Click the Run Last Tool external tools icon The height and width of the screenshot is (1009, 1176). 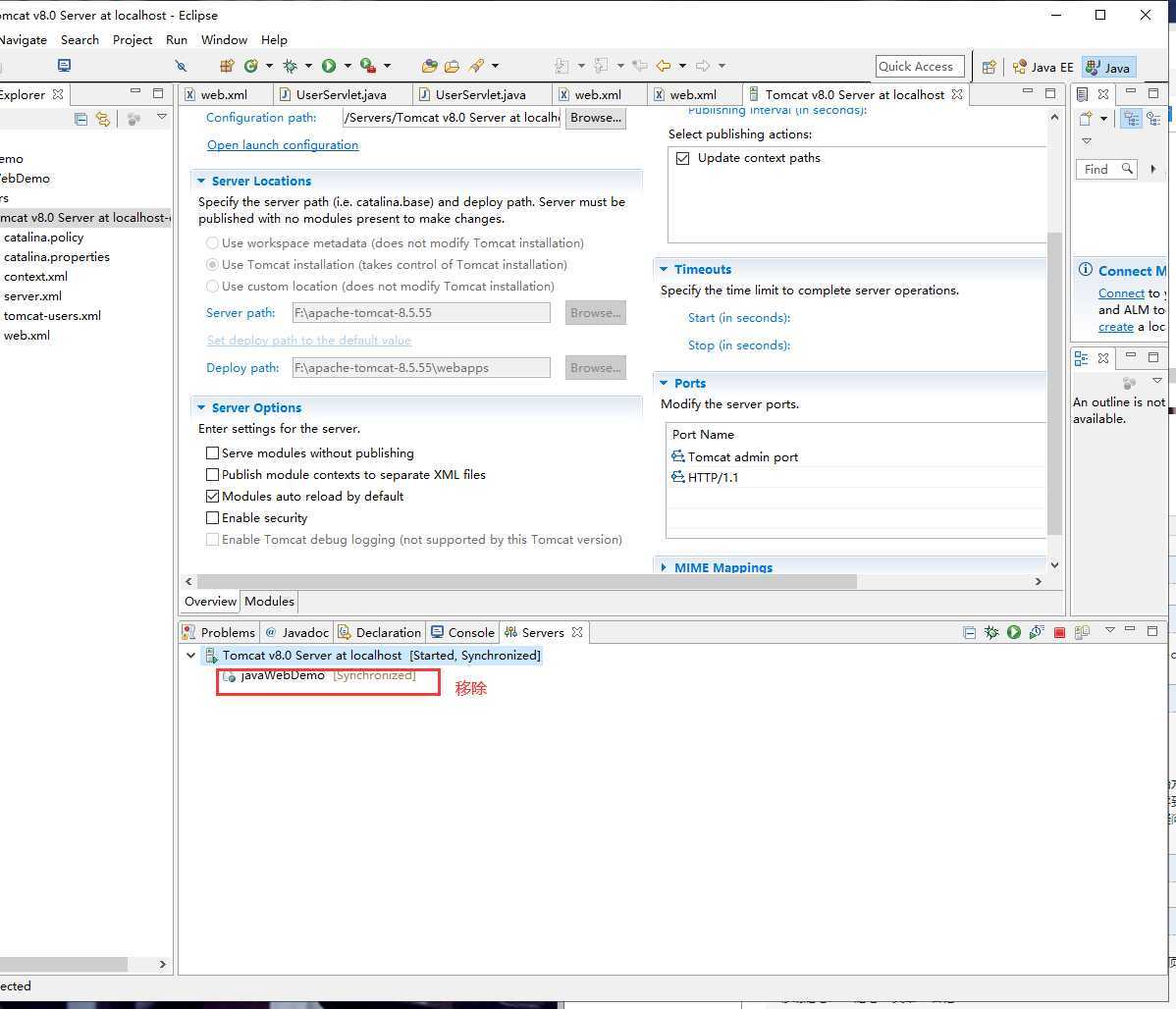(x=367, y=66)
